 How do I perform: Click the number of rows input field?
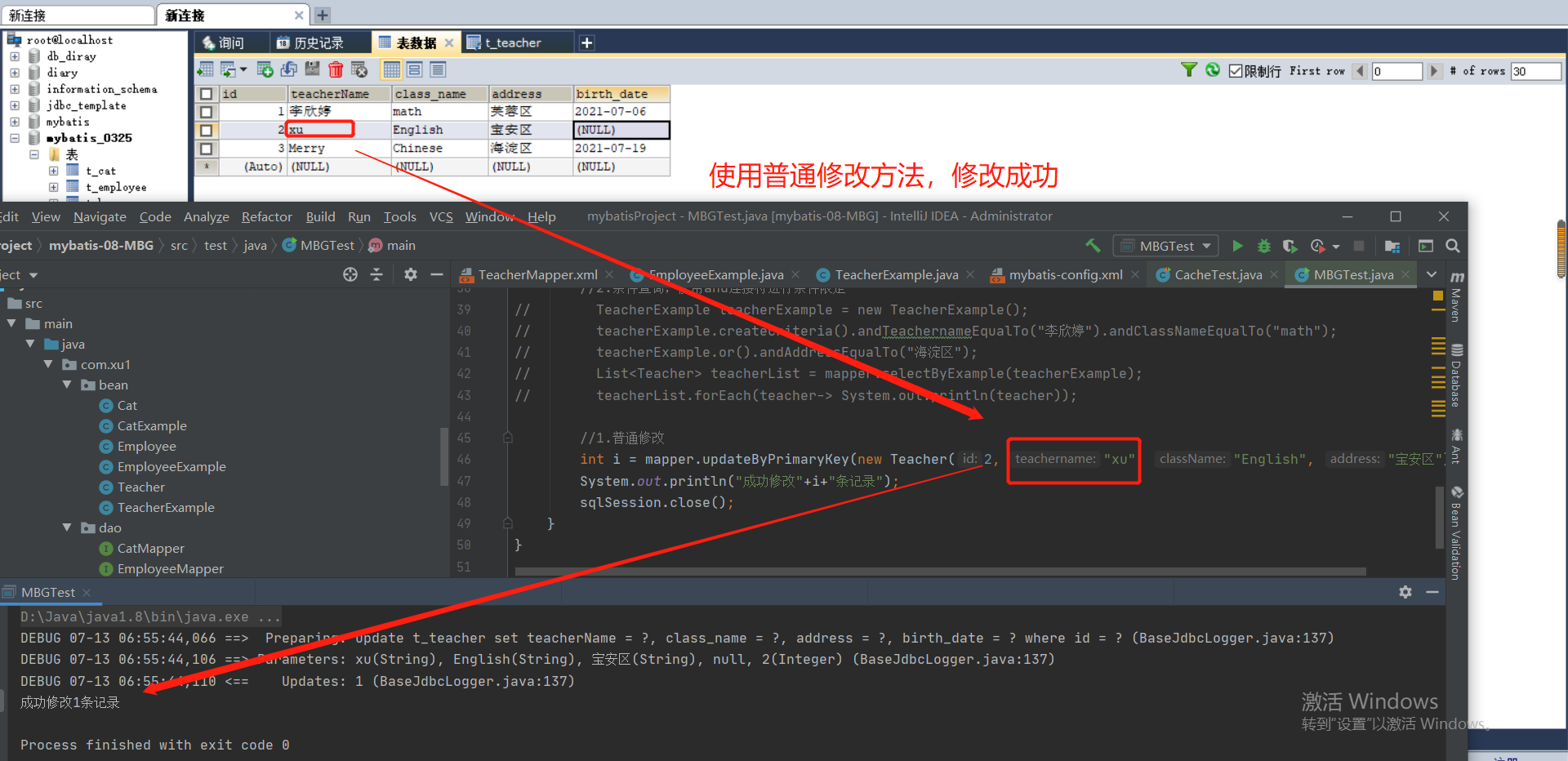point(1535,71)
